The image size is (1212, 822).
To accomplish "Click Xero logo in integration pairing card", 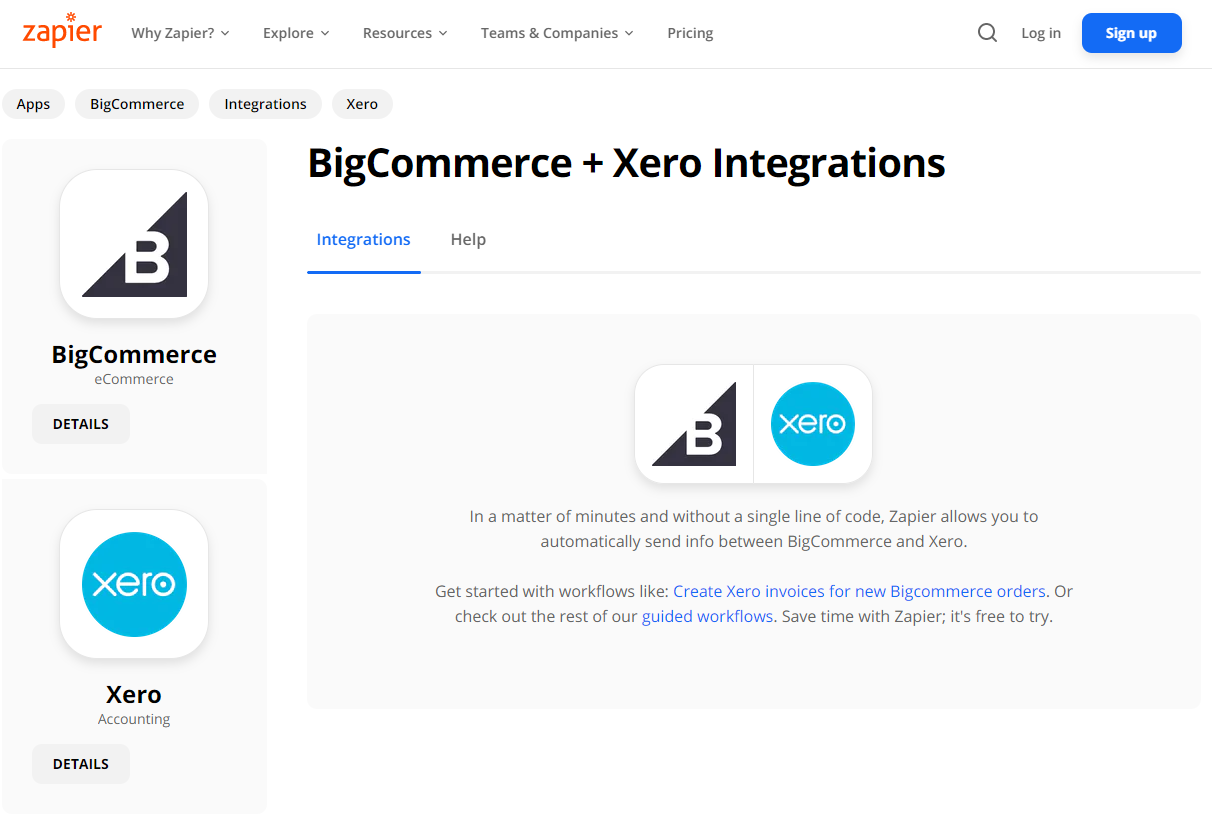I will (x=813, y=424).
